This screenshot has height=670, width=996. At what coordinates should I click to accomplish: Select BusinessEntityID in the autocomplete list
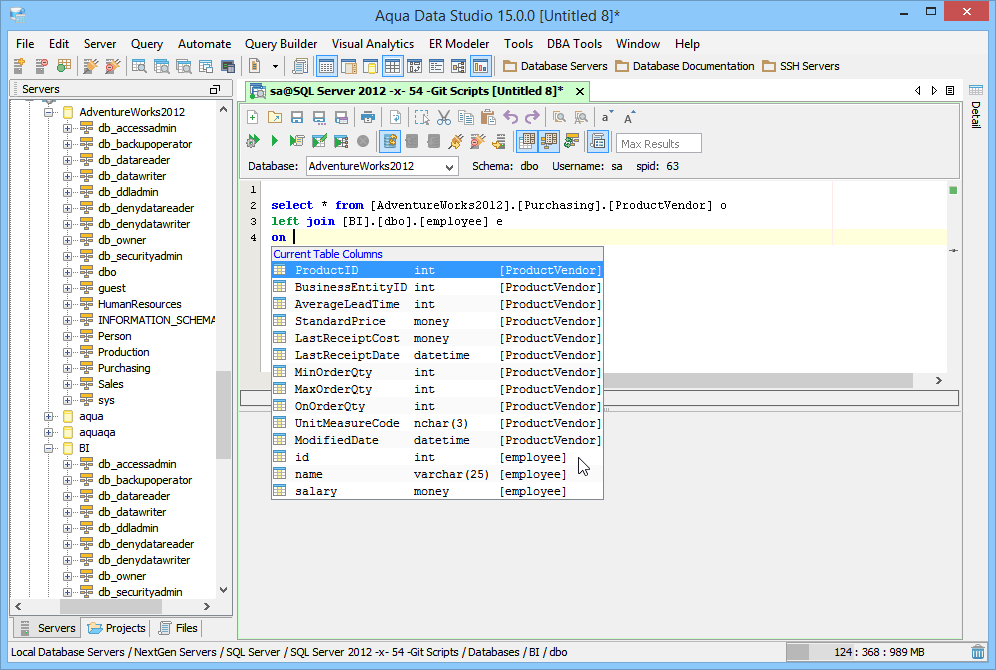pyautogui.click(x=437, y=288)
